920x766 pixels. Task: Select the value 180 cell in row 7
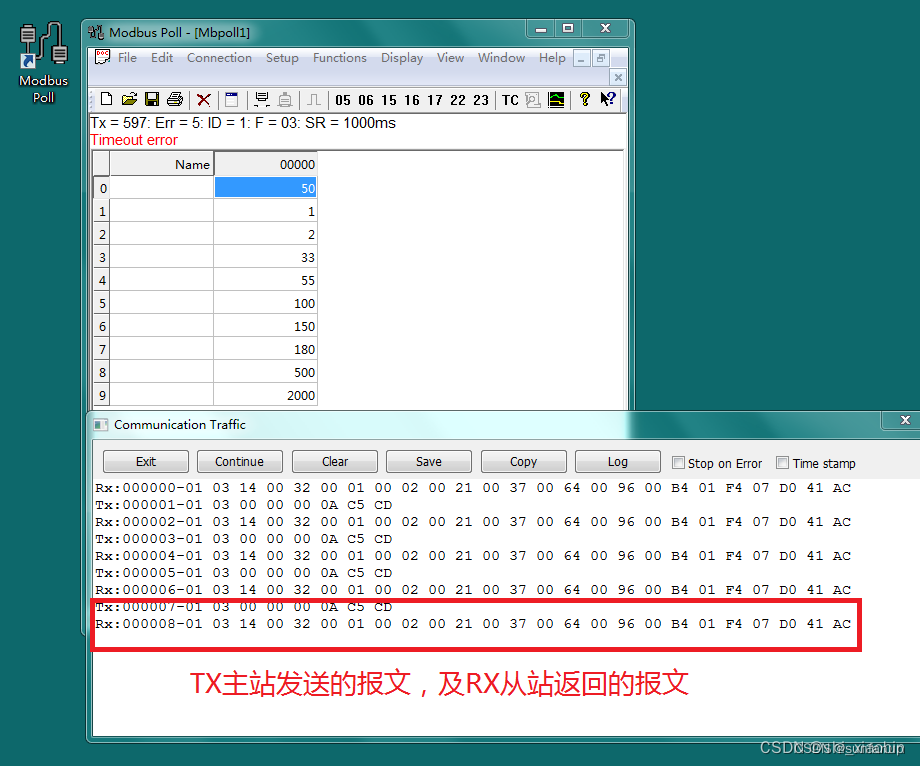(x=265, y=349)
